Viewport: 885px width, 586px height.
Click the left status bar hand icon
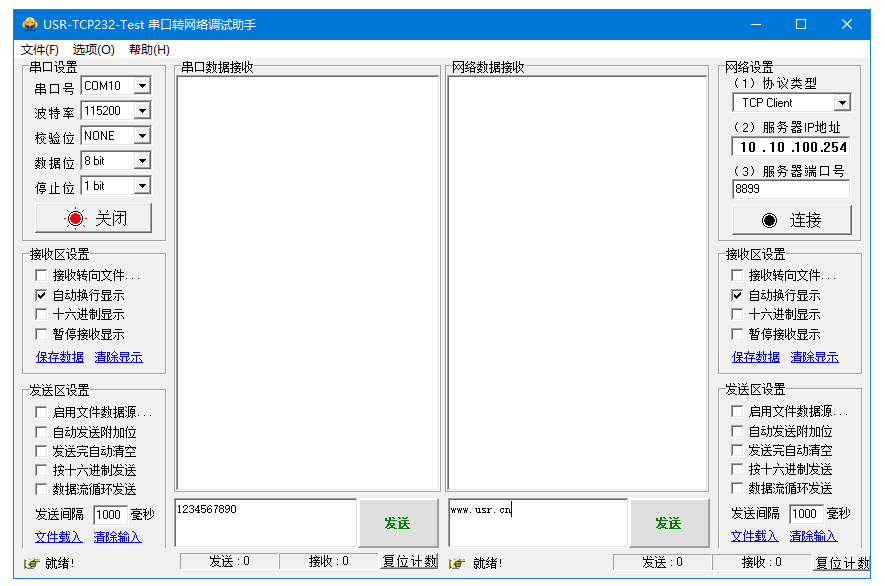tap(31, 563)
